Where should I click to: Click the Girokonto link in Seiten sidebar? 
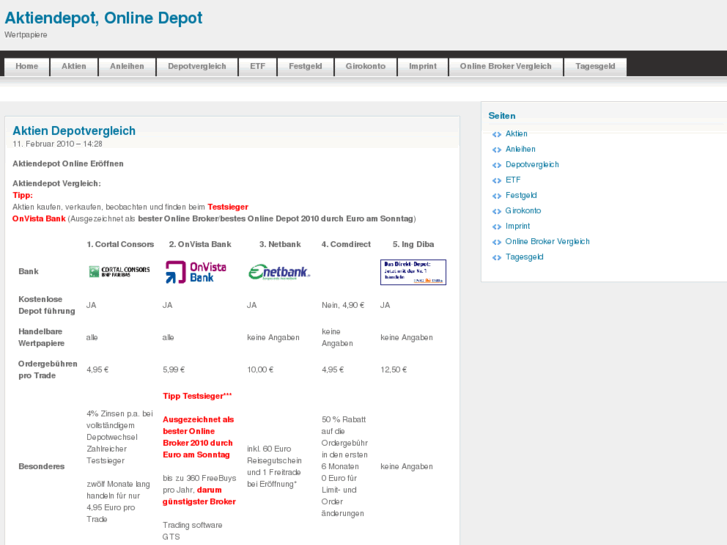pos(523,211)
